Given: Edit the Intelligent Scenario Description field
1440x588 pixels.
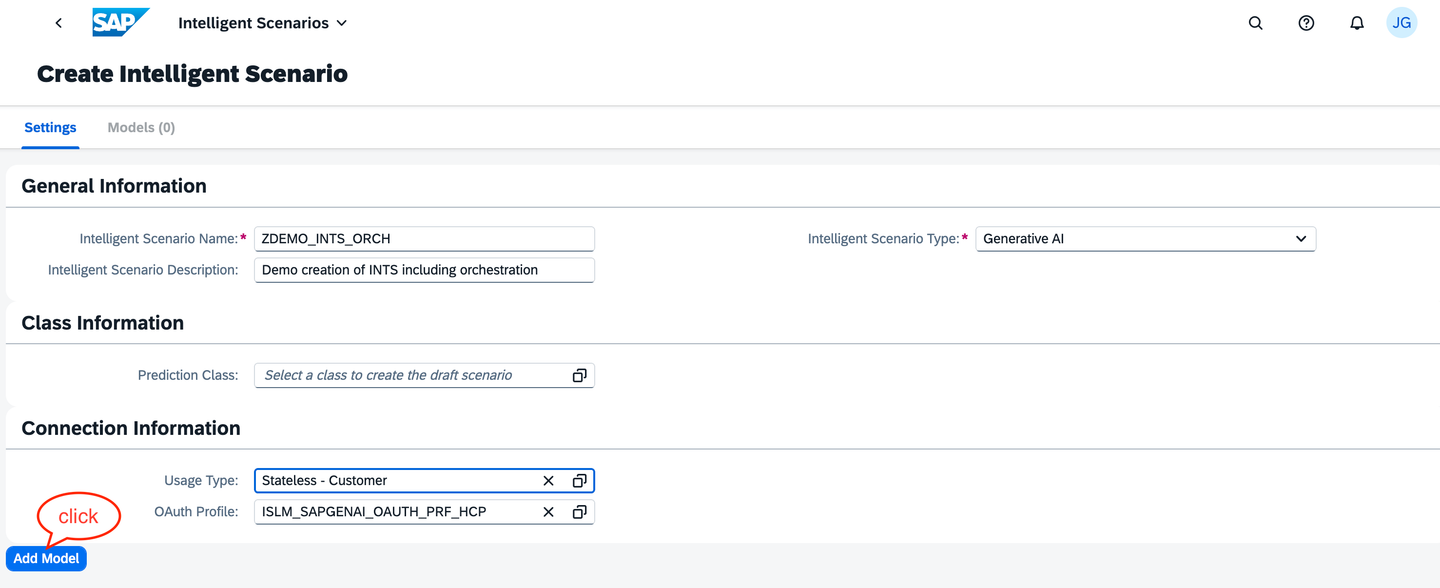Looking at the screenshot, I should pyautogui.click(x=425, y=270).
